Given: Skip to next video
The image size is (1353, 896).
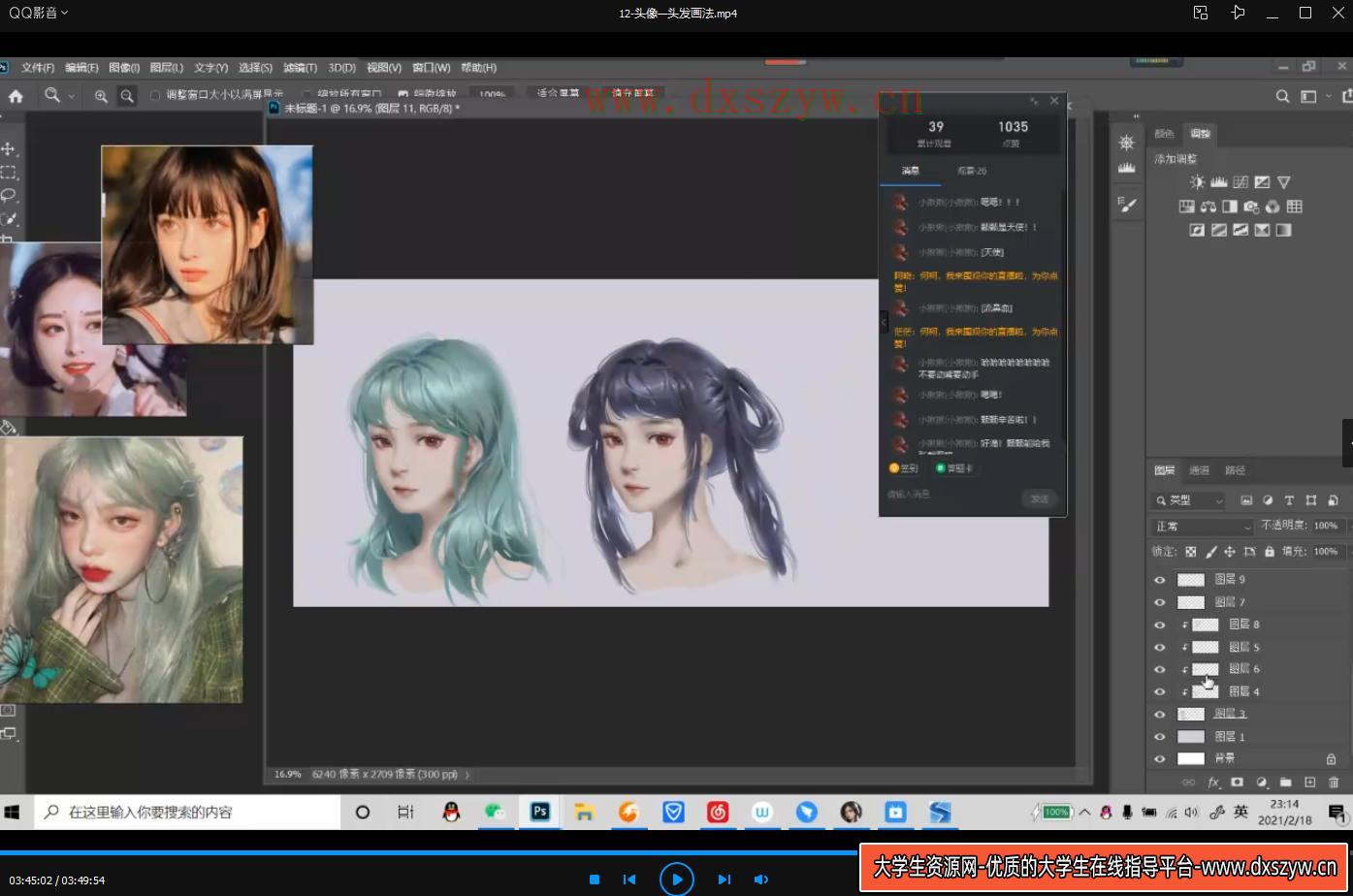Looking at the screenshot, I should pos(724,880).
